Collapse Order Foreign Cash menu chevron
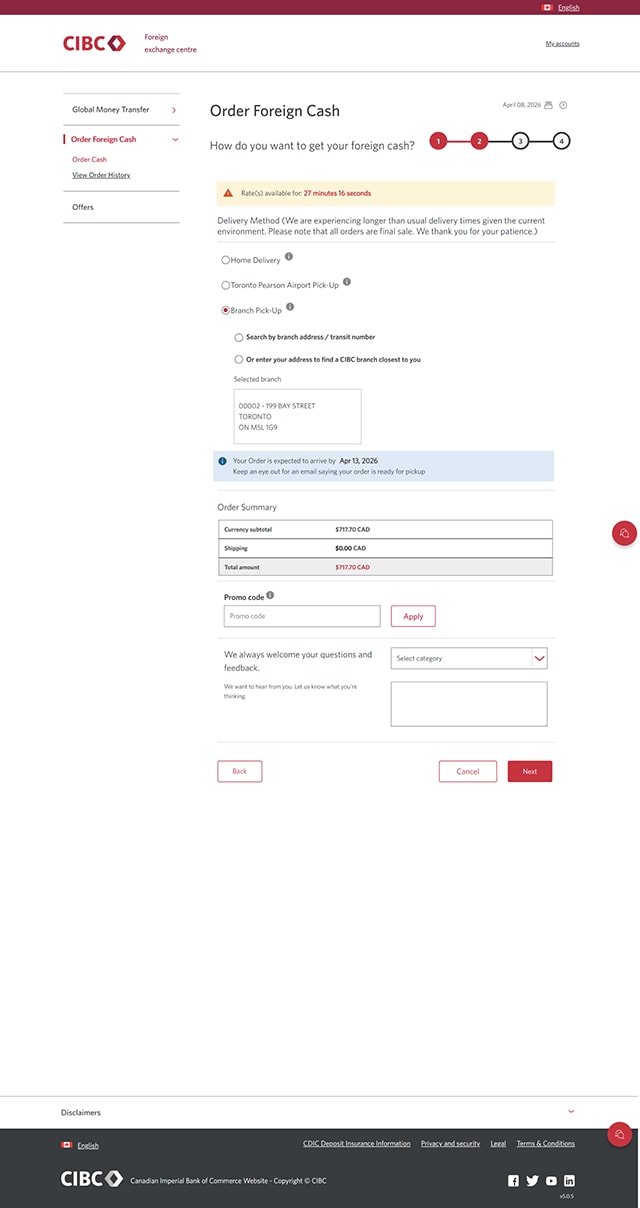 [175, 139]
